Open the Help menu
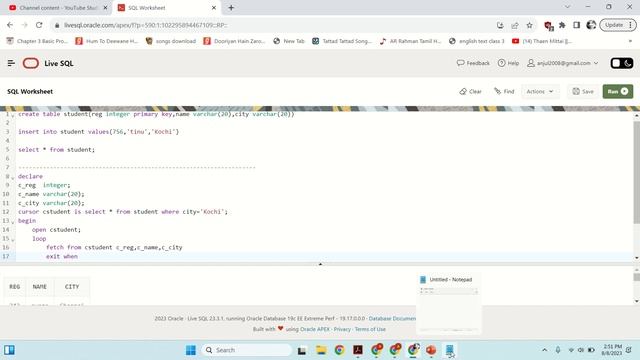 point(508,63)
